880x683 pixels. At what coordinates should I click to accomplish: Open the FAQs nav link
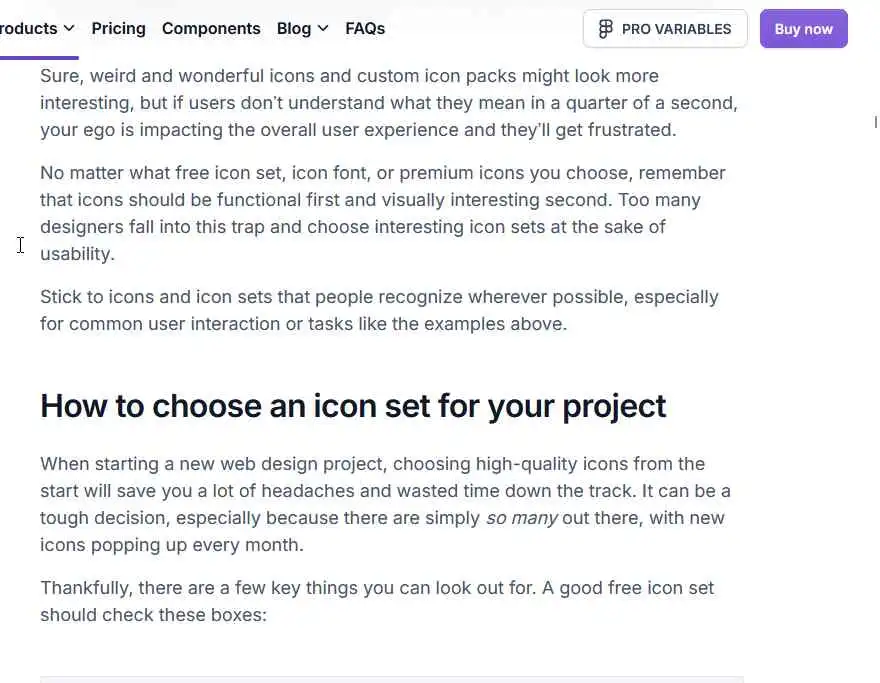[365, 29]
